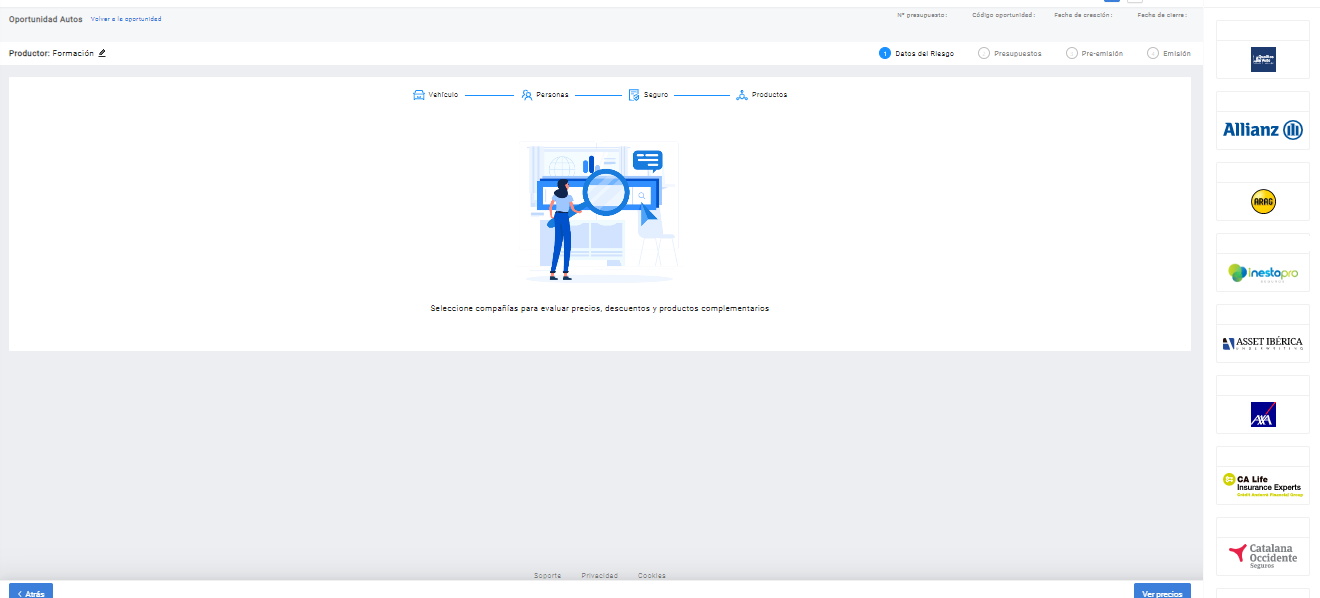Image resolution: width=1320 pixels, height=598 pixels.
Task: Choose the ARAG company logo
Action: [x=1263, y=201]
